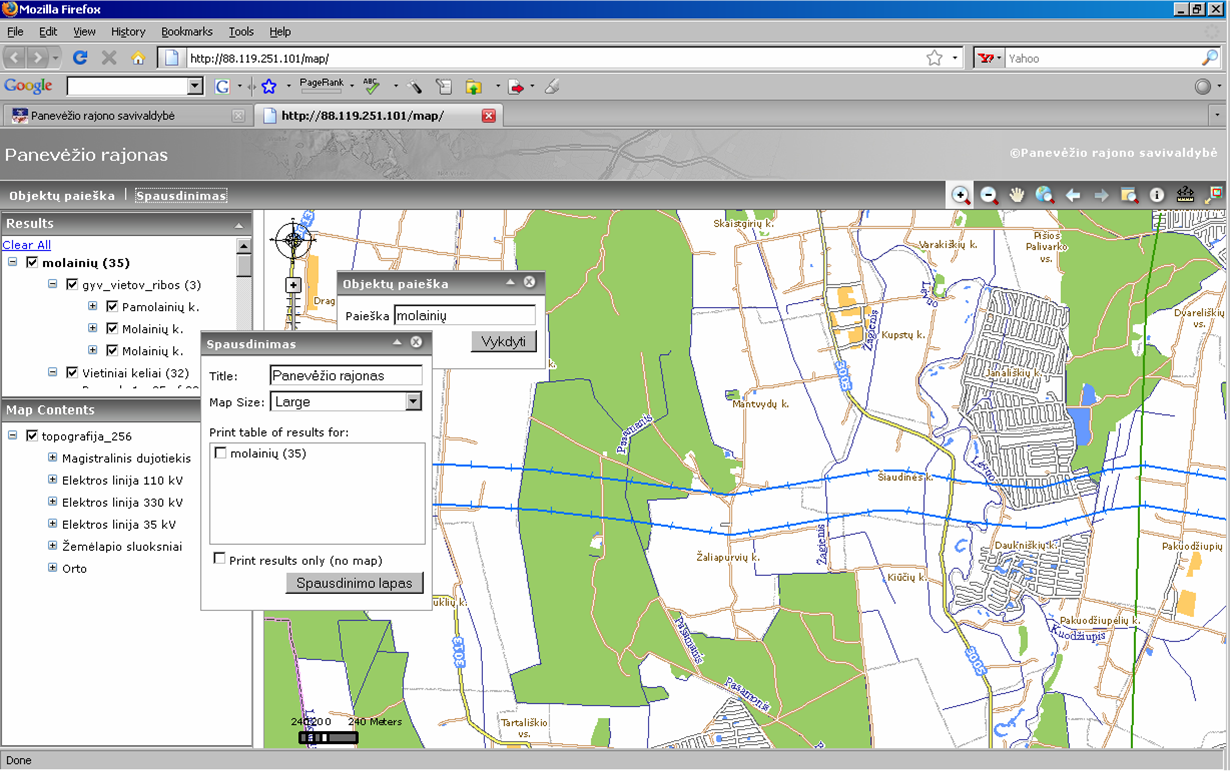The width and height of the screenshot is (1230, 771).
Task: Click the PageRank indicator bar
Action: point(321,87)
